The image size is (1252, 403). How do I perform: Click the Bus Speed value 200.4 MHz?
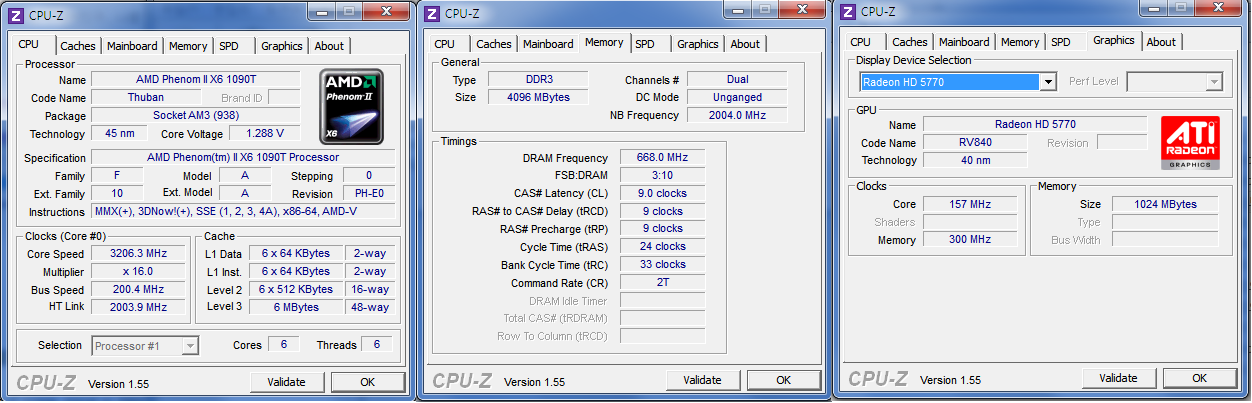[138, 289]
